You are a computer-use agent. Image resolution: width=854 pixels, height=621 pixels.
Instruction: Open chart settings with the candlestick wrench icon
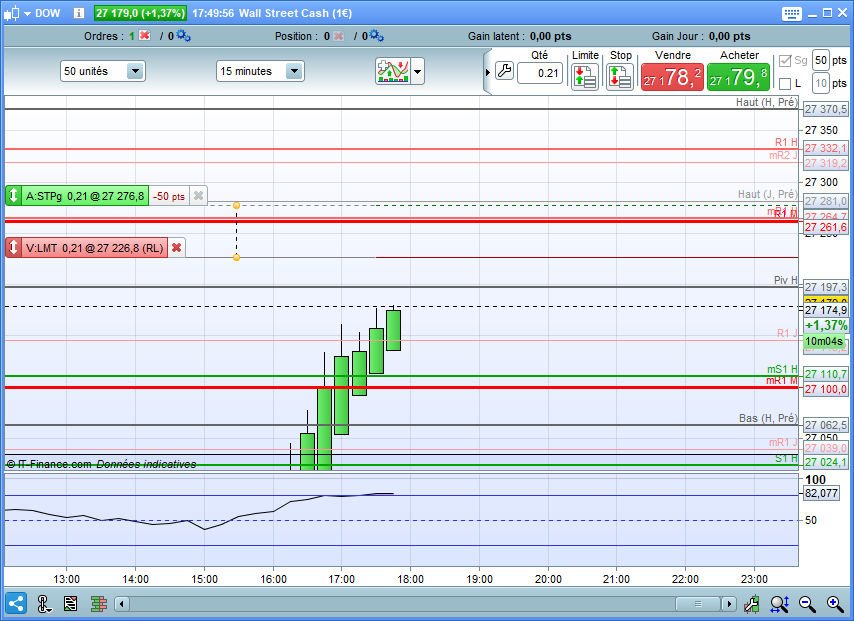click(x=752, y=604)
